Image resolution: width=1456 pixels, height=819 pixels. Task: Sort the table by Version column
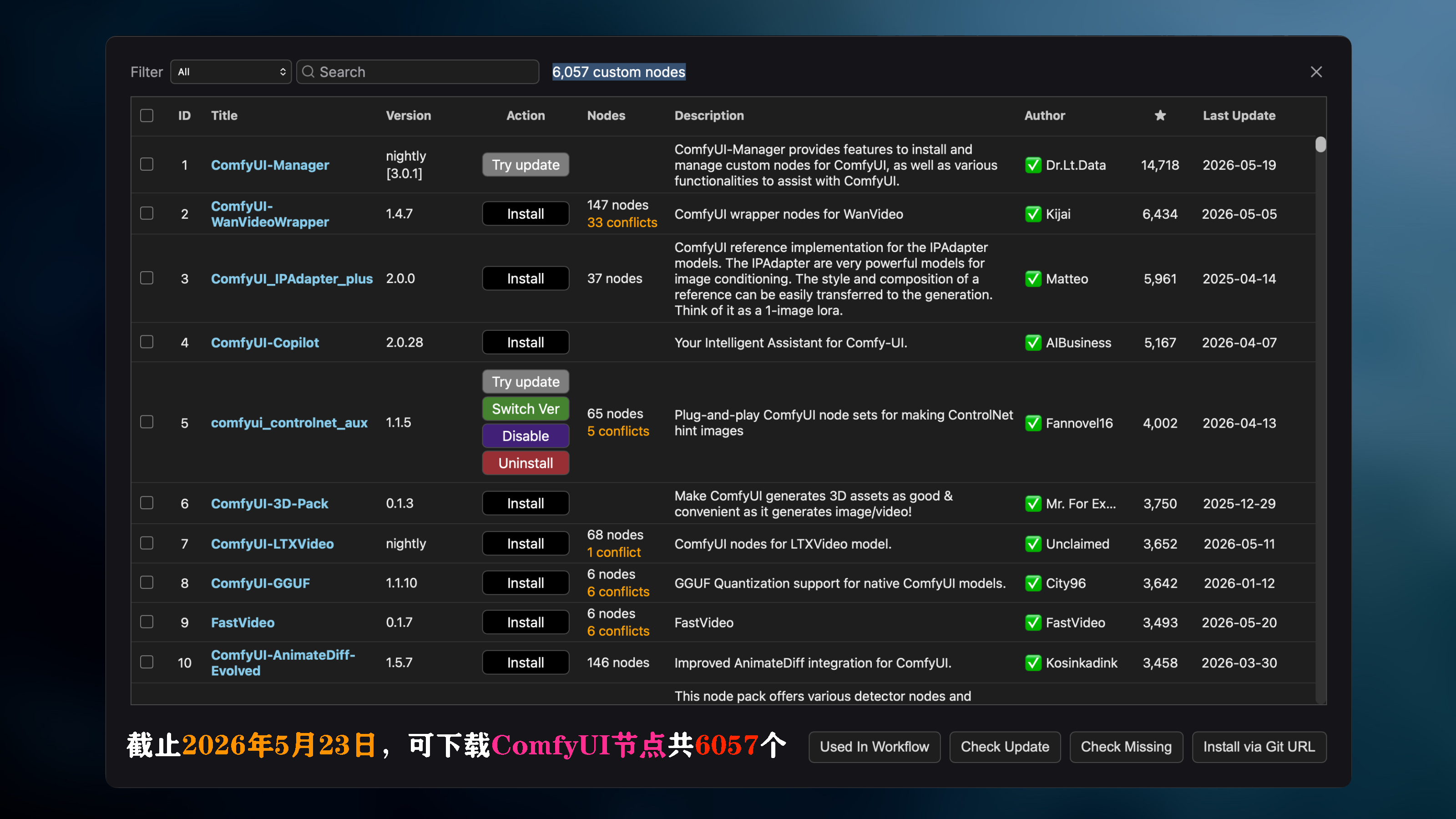pyautogui.click(x=408, y=115)
